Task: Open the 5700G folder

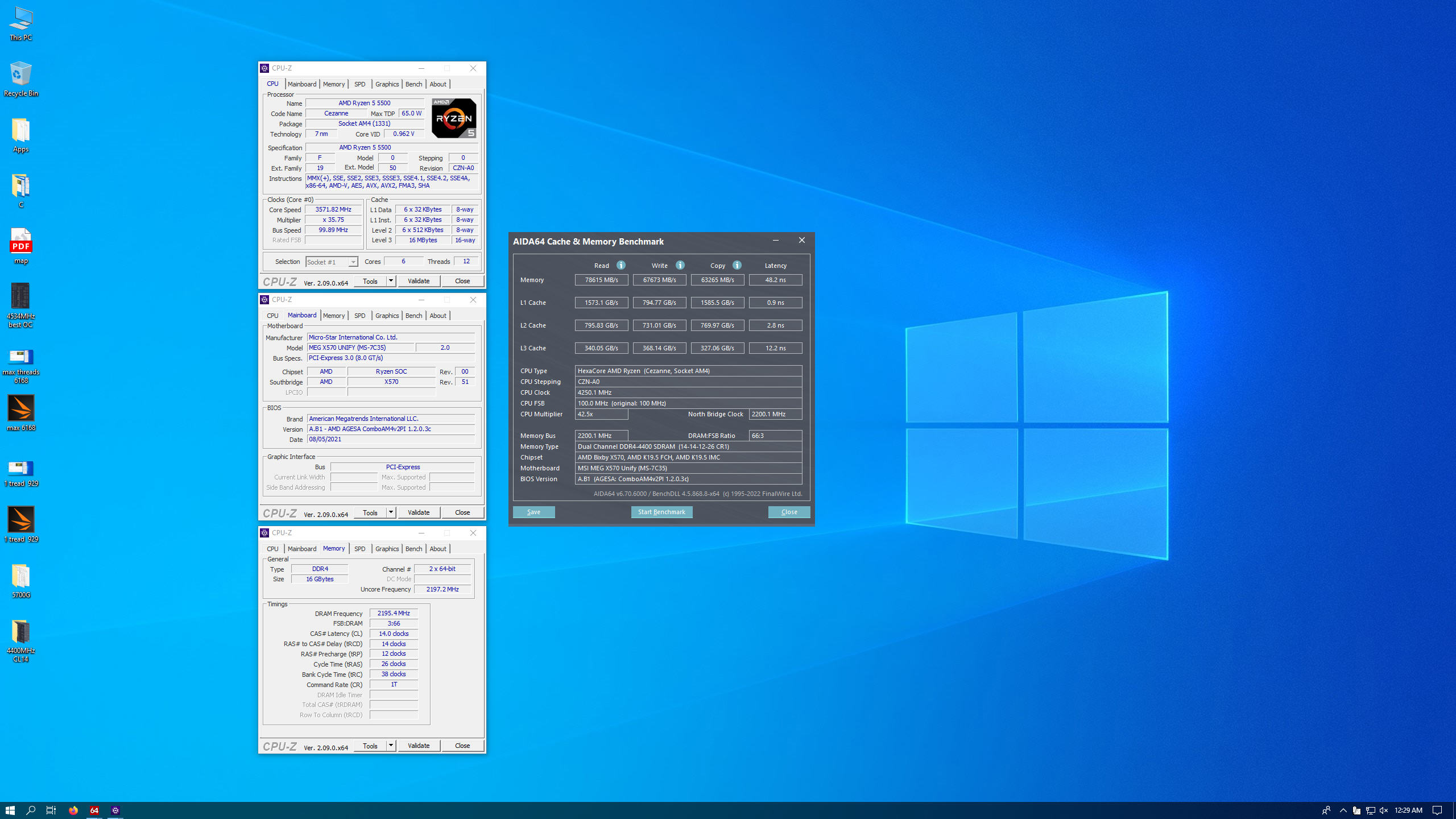Action: point(20,581)
